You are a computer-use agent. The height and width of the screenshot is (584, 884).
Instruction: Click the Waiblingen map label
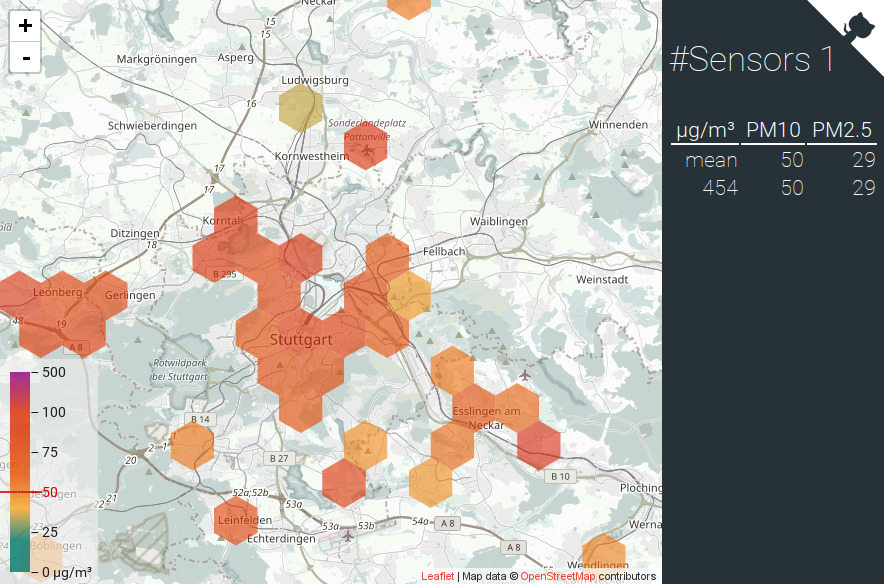[x=499, y=222]
